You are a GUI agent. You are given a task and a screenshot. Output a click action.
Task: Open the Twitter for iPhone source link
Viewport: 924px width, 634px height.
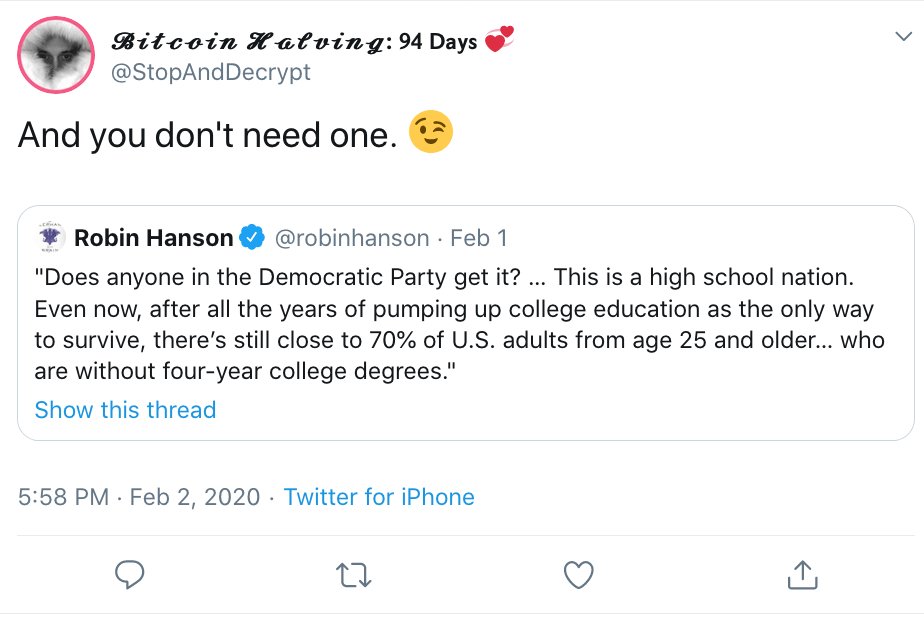click(379, 497)
